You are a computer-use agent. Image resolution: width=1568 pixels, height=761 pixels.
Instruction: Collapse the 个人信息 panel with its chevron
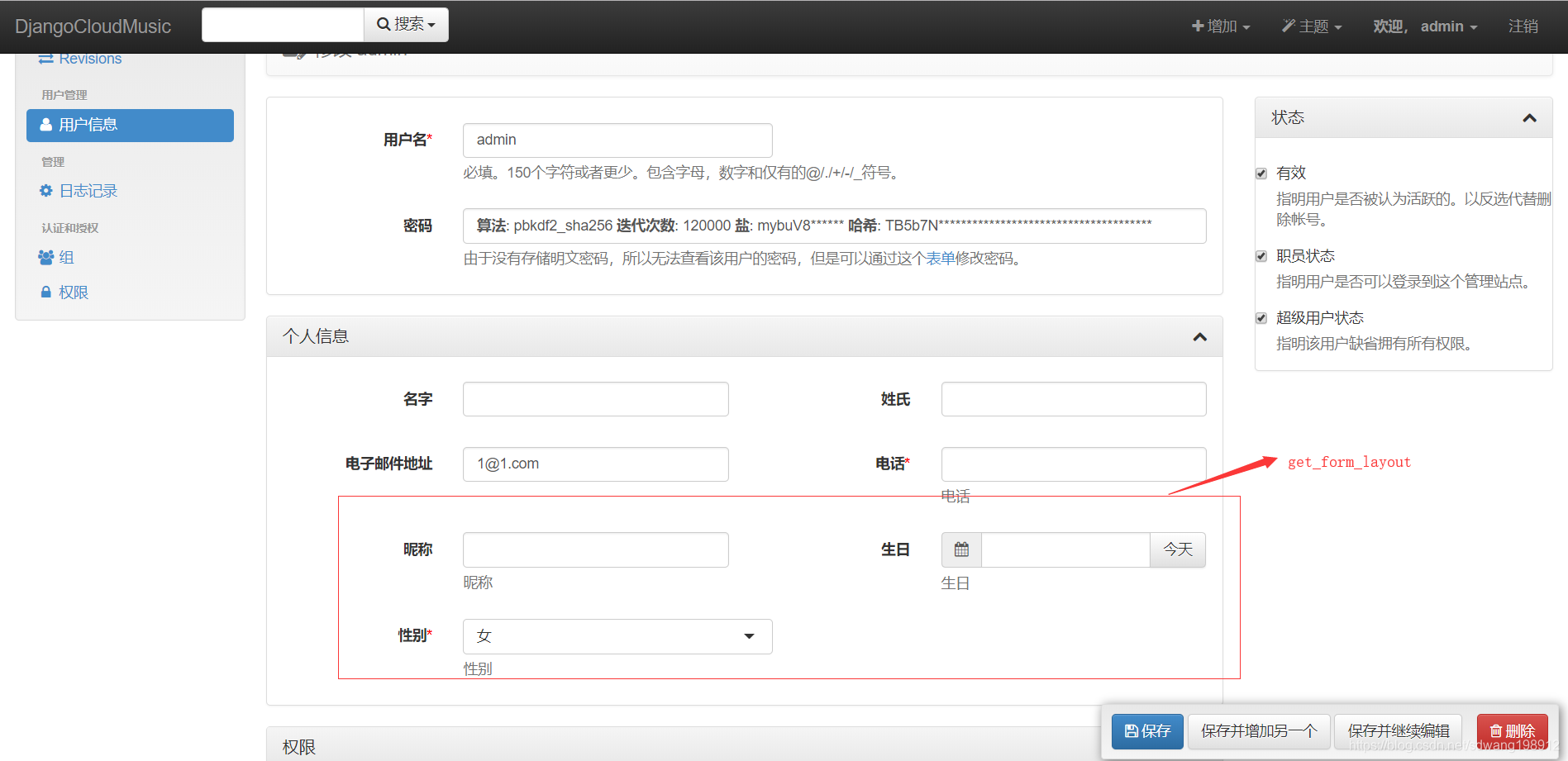[x=1200, y=336]
